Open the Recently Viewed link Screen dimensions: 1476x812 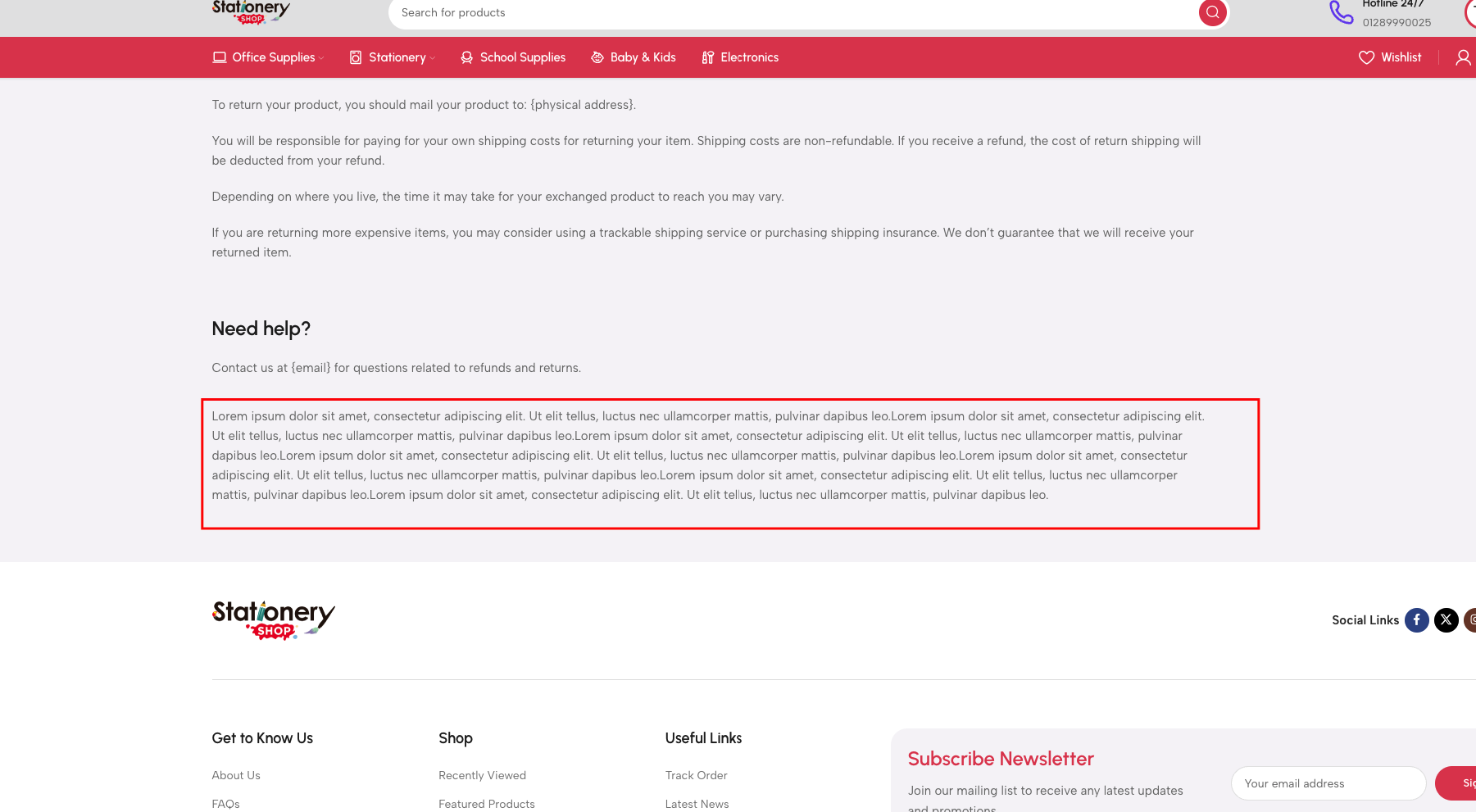[x=483, y=775]
